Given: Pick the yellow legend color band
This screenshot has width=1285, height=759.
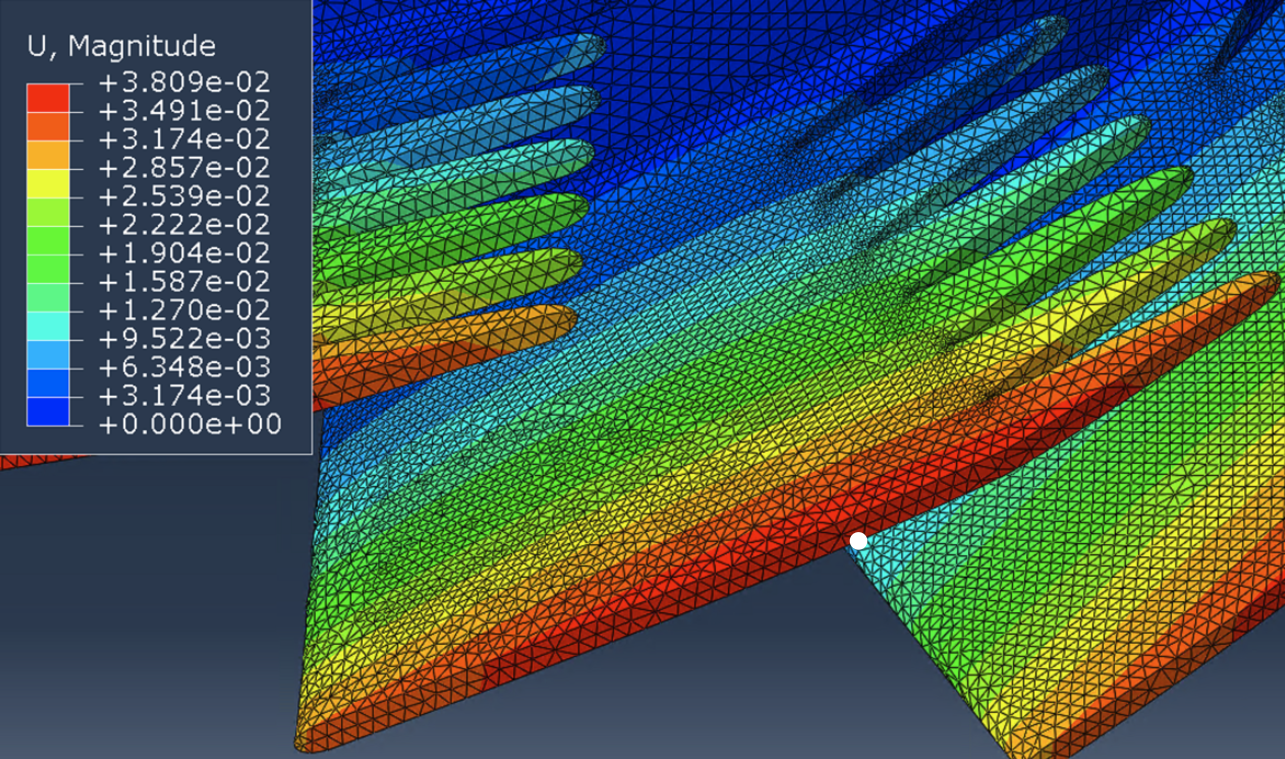Looking at the screenshot, I should 48,182.
